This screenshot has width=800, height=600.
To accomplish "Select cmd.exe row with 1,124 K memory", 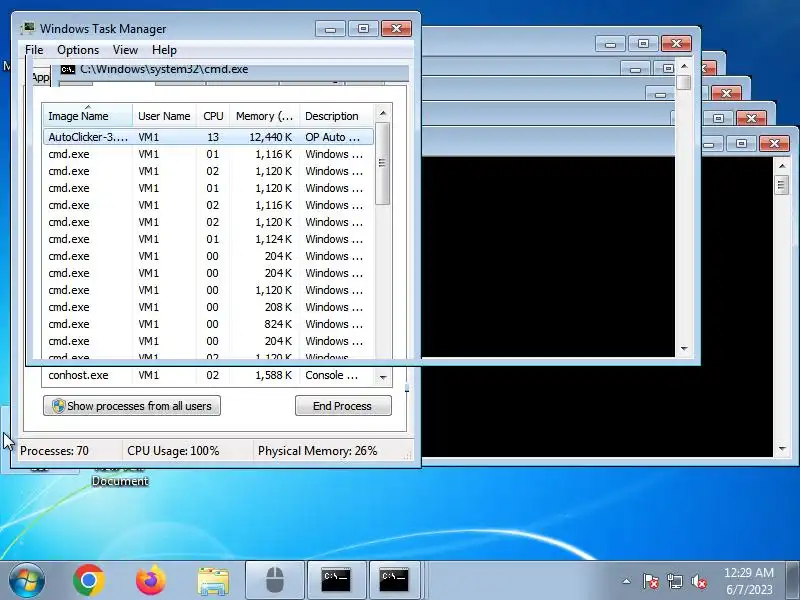I will (209, 239).
